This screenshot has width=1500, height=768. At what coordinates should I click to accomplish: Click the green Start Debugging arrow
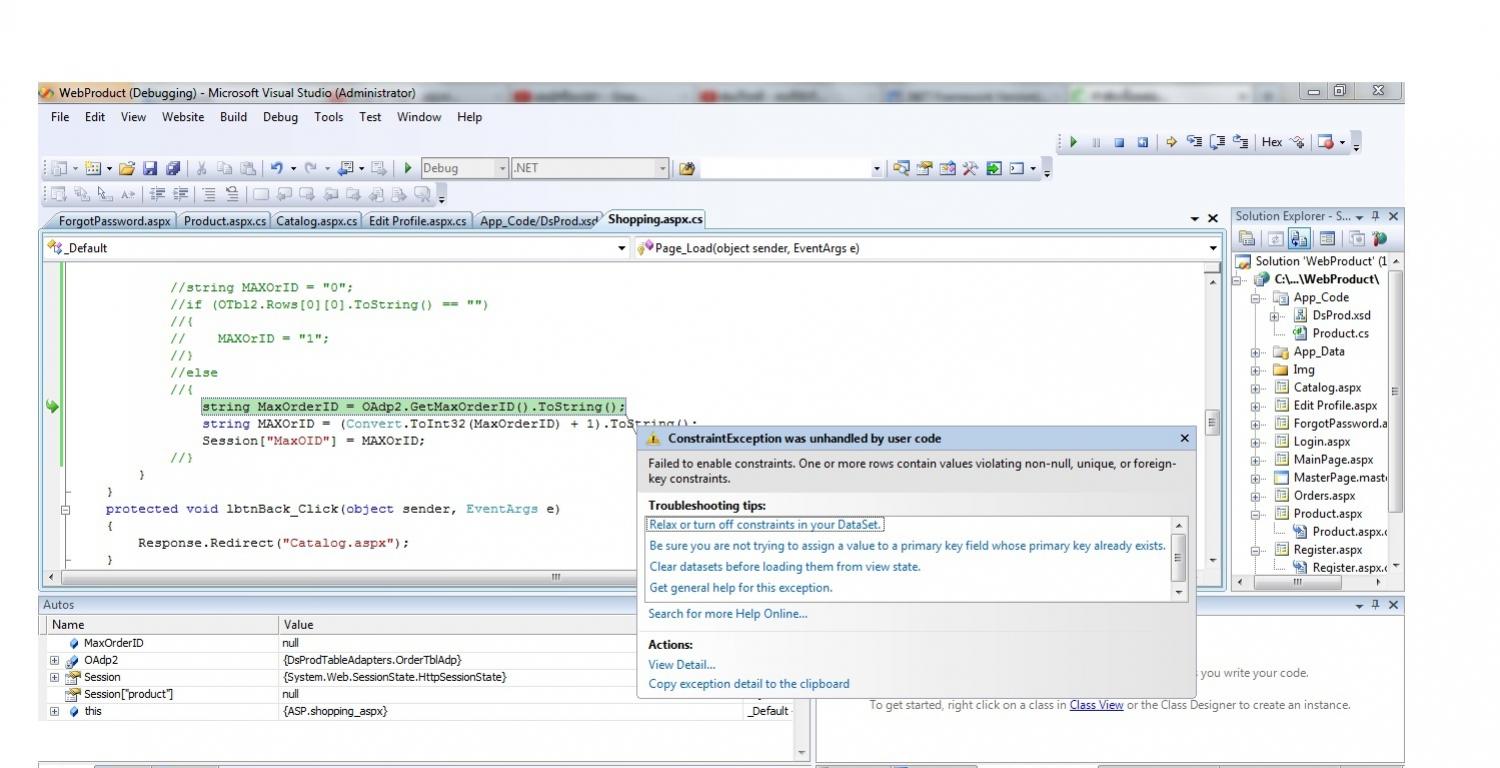click(408, 168)
